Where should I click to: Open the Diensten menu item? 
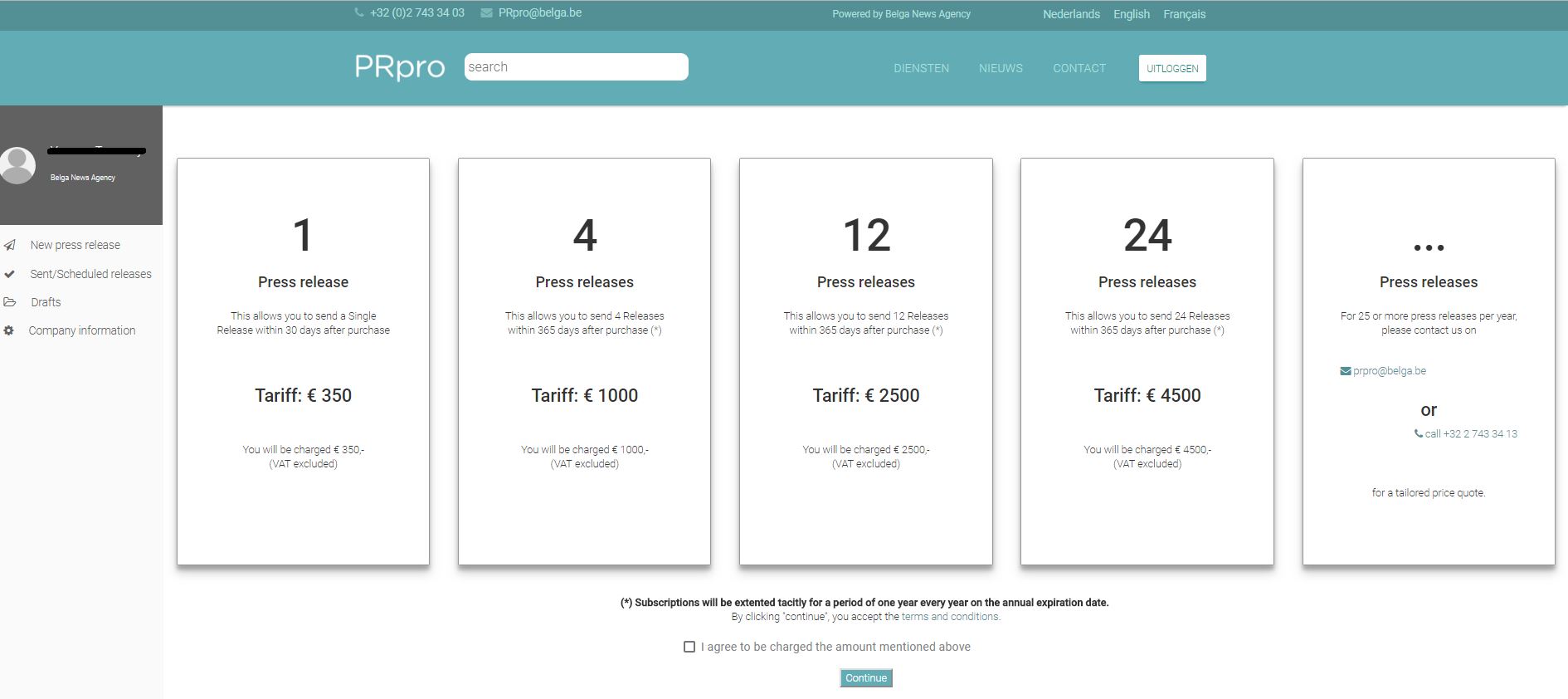(921, 68)
